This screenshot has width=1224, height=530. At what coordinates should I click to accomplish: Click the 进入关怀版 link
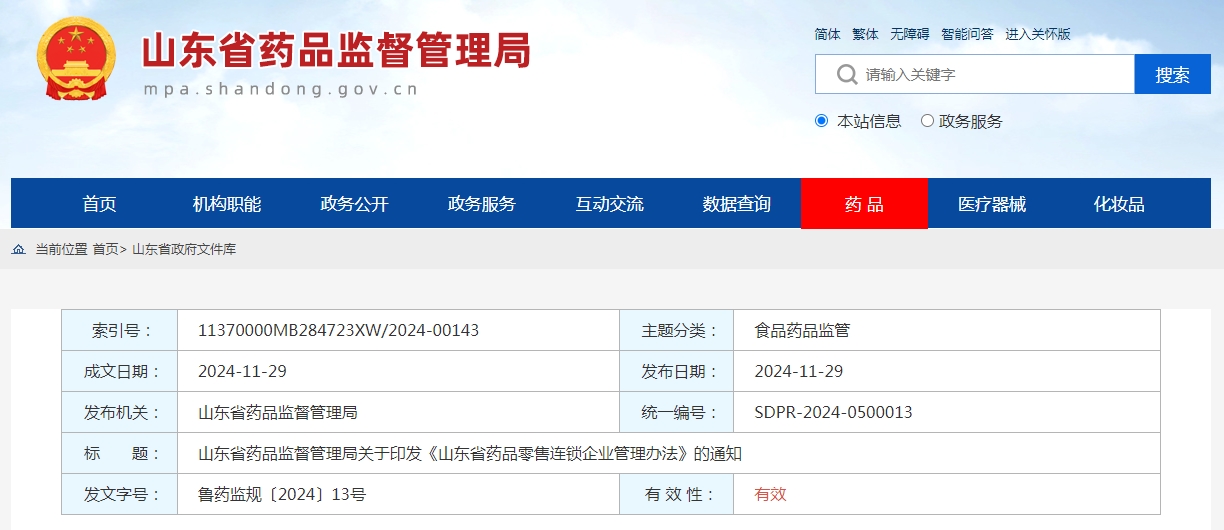[x=1038, y=34]
